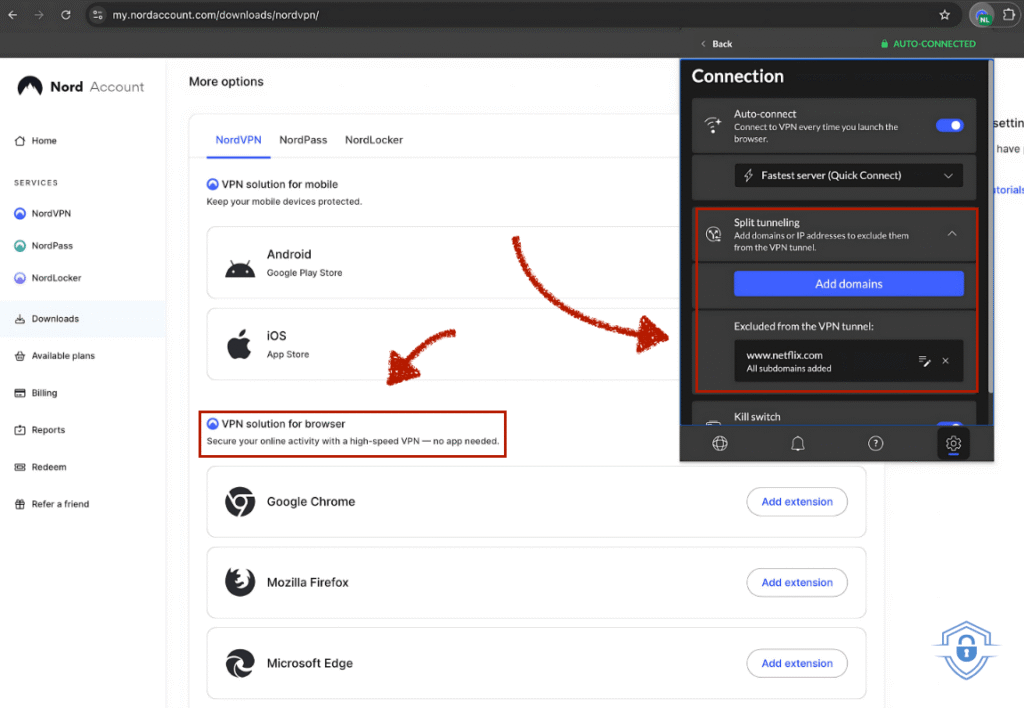1024x708 pixels.
Task: Click the lock icon beside AUTO-CONNECTED
Action: point(884,44)
